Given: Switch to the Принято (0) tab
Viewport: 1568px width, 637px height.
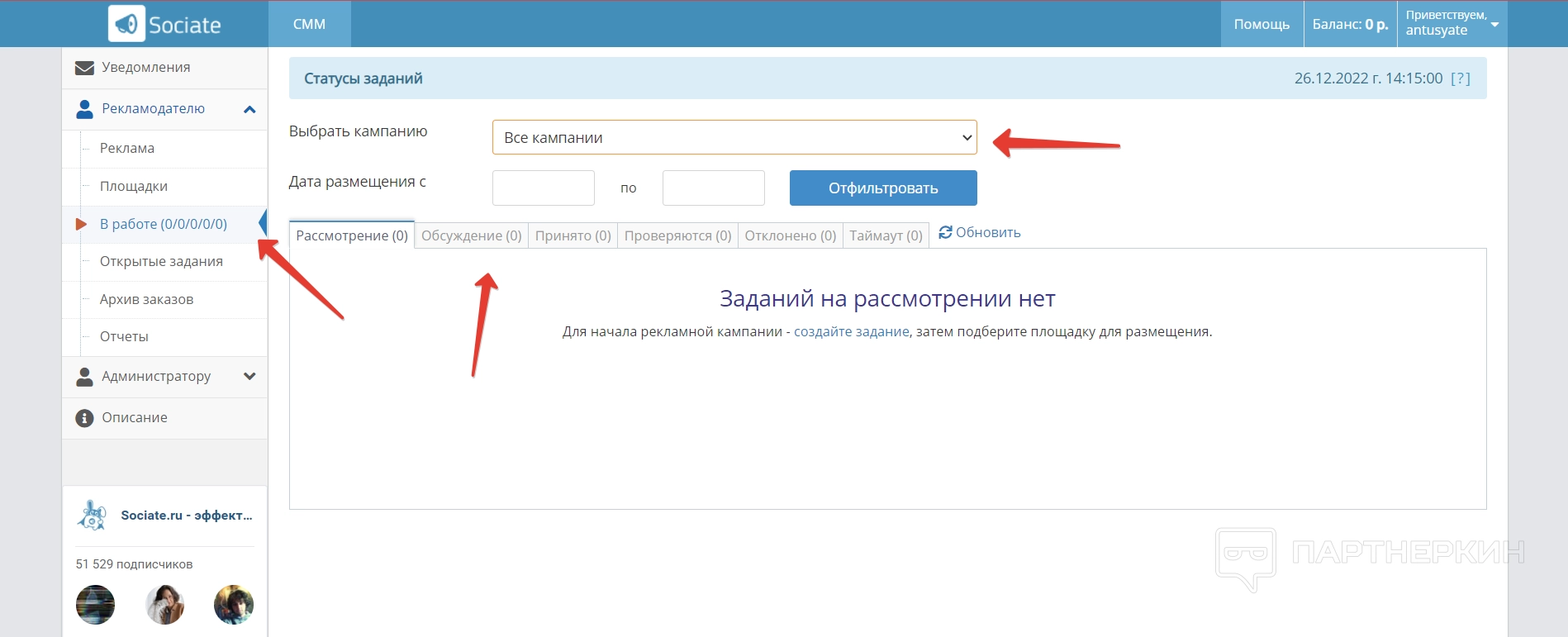Looking at the screenshot, I should point(573,235).
